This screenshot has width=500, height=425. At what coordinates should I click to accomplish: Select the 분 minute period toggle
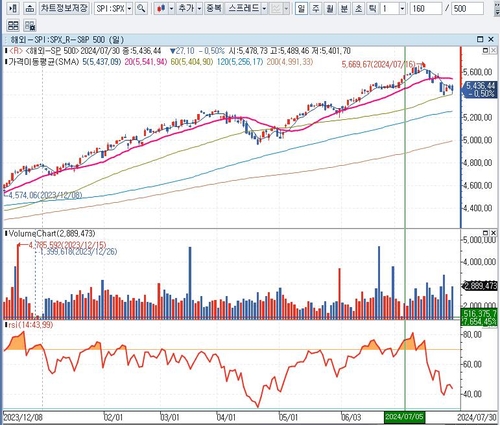tap(344, 8)
